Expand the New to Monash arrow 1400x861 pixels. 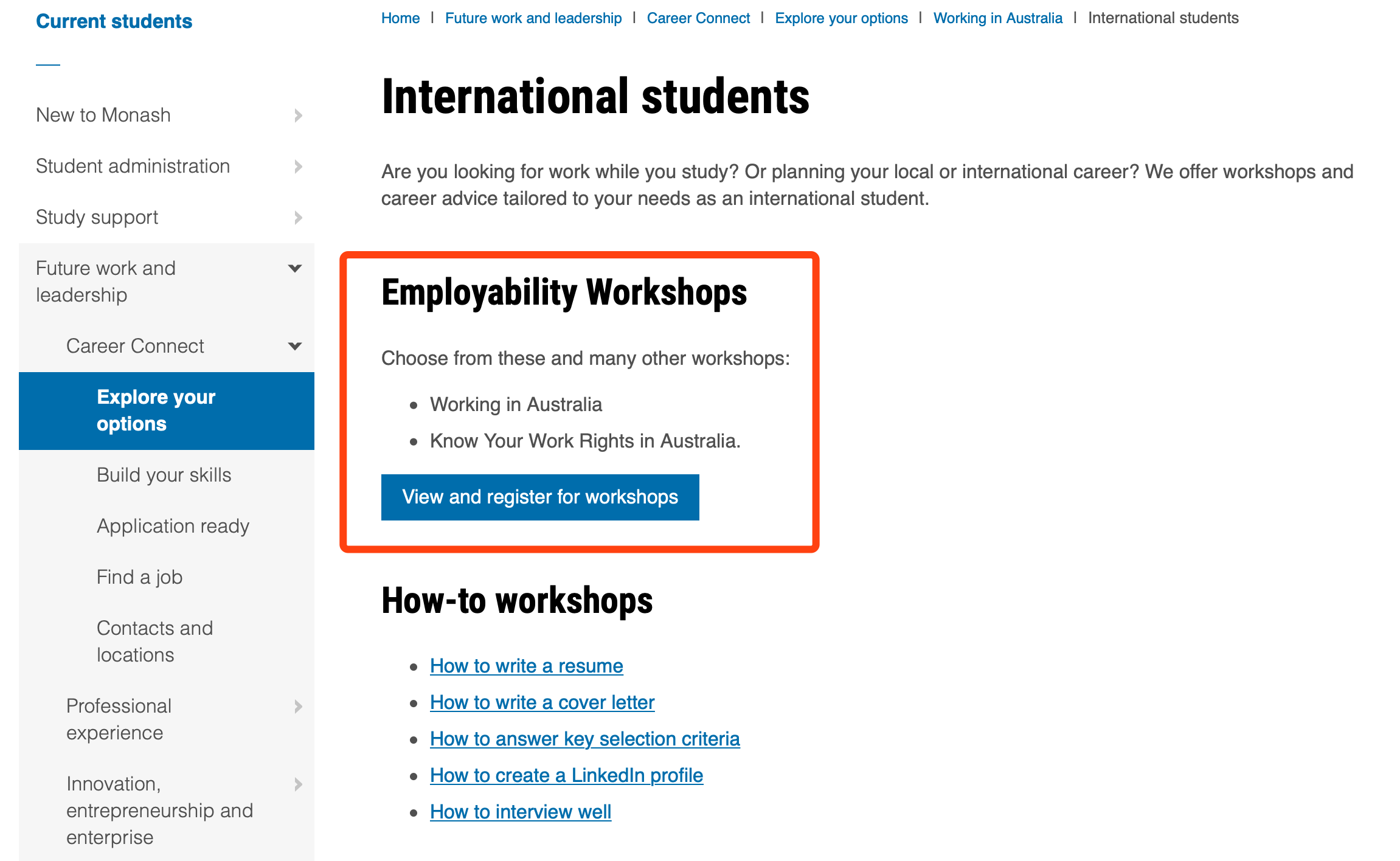[298, 115]
